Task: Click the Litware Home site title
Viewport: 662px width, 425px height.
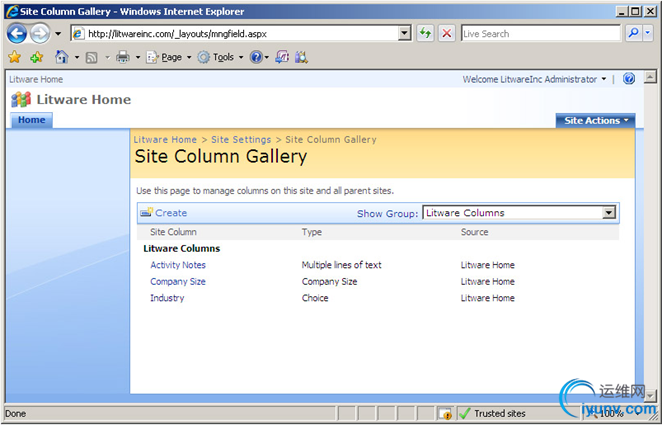Action: point(84,100)
